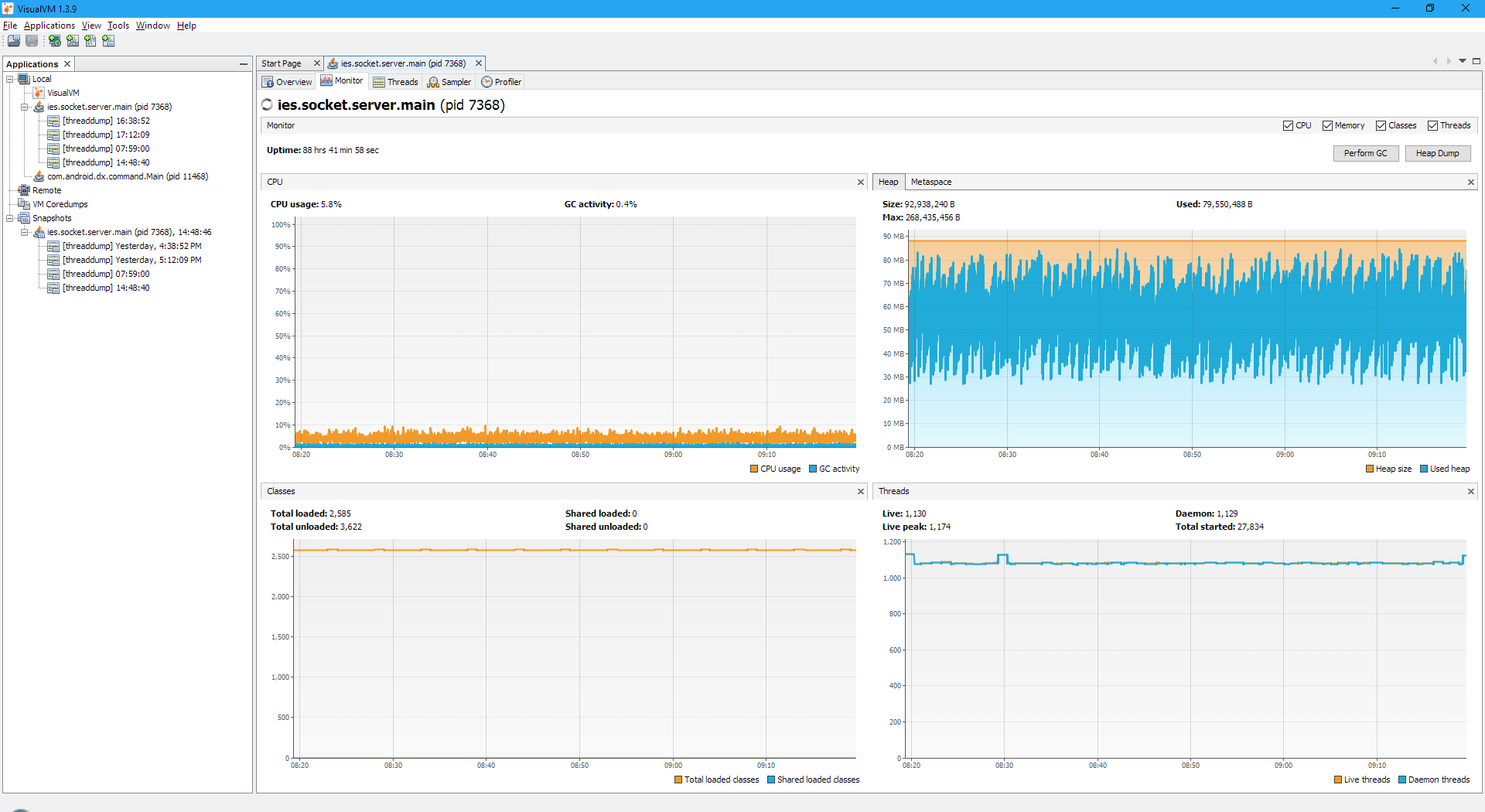The height and width of the screenshot is (812, 1485).
Task: Add an application snapshot via toolbar
Action: click(x=108, y=41)
